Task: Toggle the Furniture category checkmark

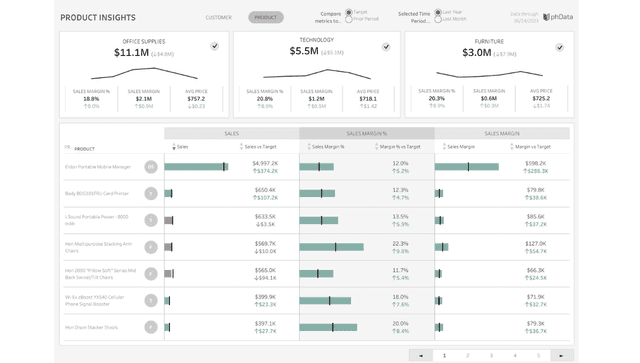Action: click(560, 47)
